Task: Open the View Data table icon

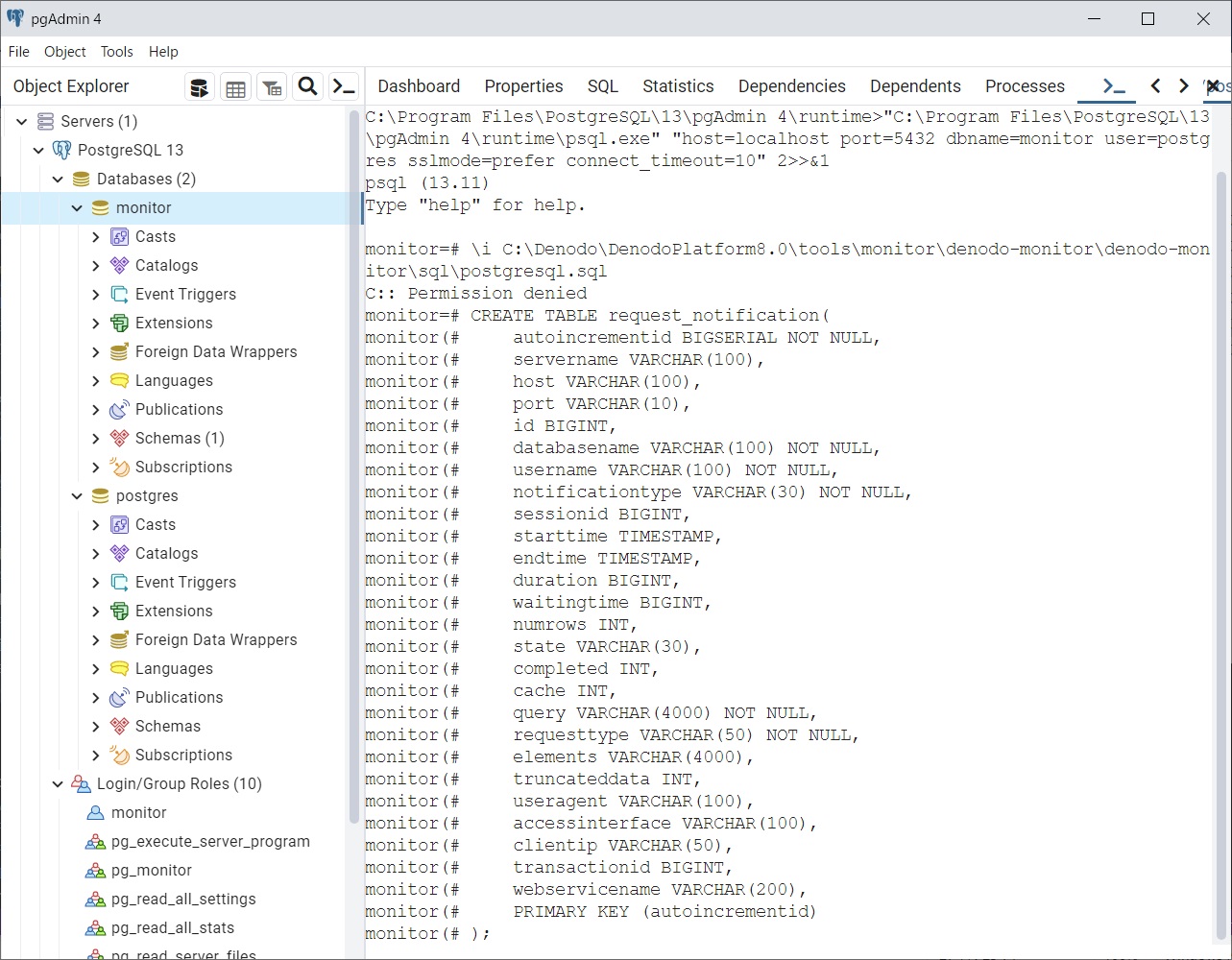Action: [x=235, y=87]
